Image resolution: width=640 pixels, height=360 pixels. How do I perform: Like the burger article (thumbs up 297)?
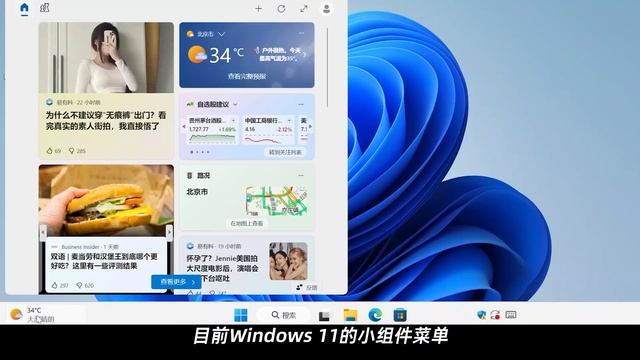[60, 285]
